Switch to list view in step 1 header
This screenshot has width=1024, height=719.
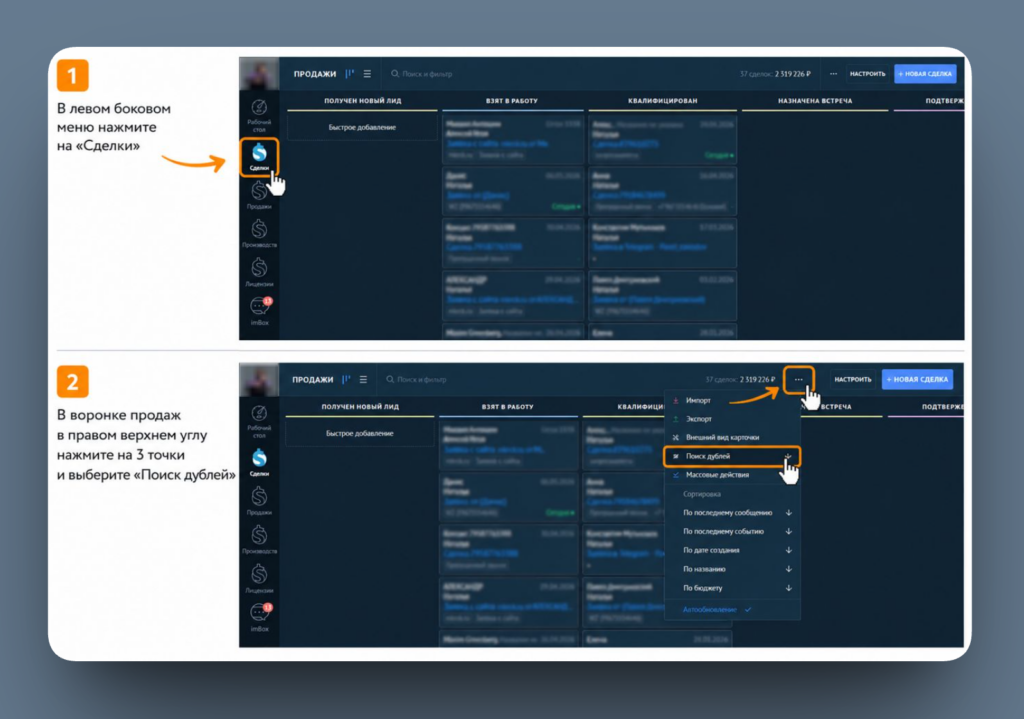click(x=367, y=74)
